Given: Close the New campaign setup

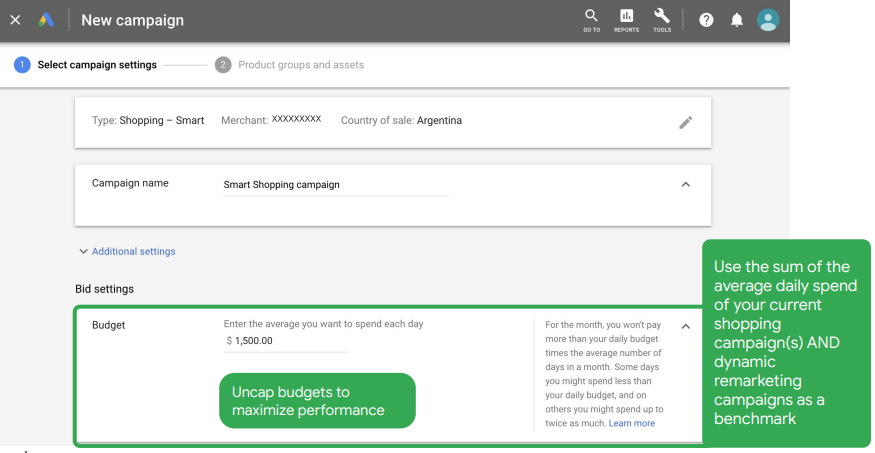Looking at the screenshot, I should tap(16, 20).
